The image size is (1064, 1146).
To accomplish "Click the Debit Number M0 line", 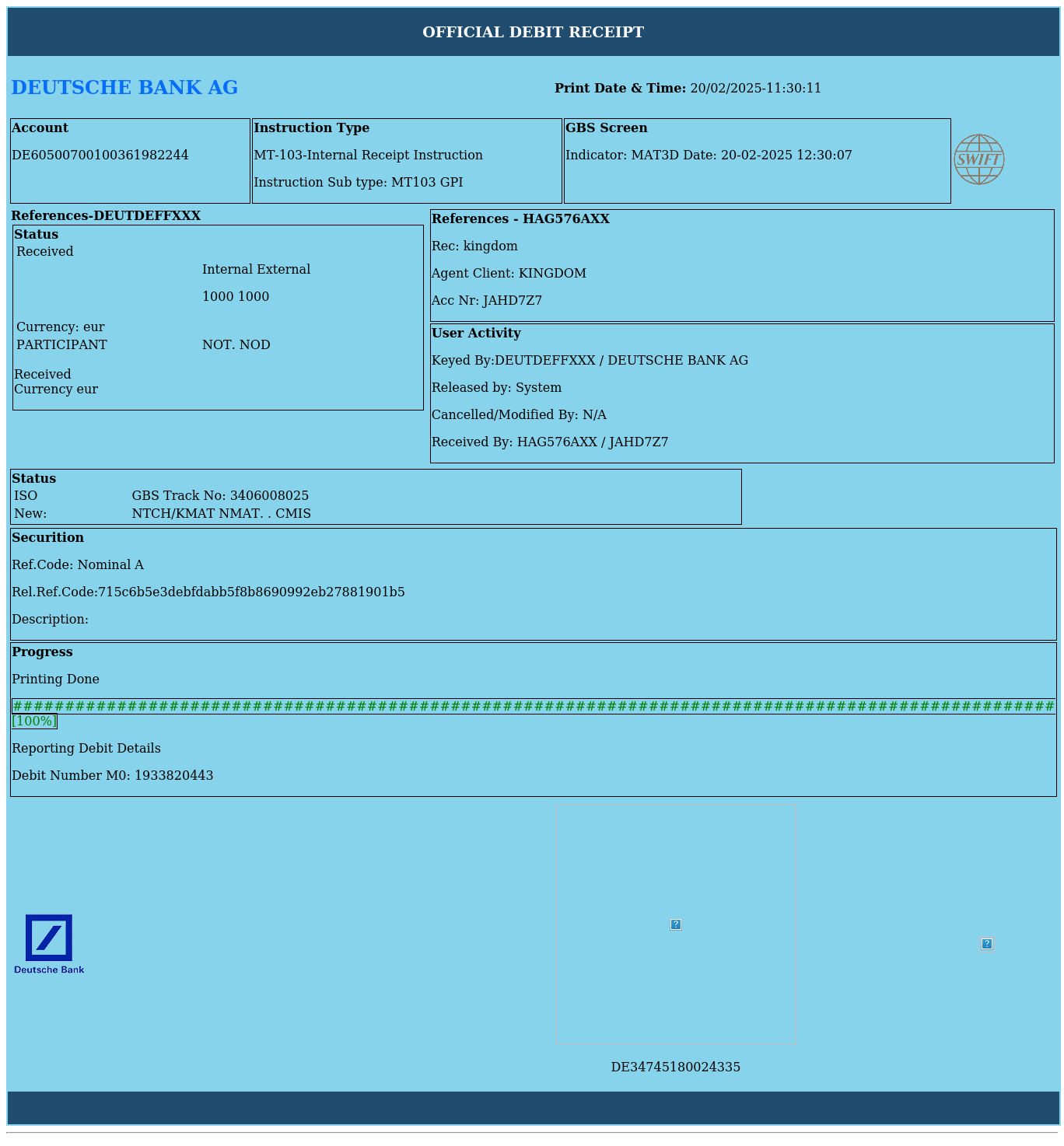I will [x=112, y=776].
